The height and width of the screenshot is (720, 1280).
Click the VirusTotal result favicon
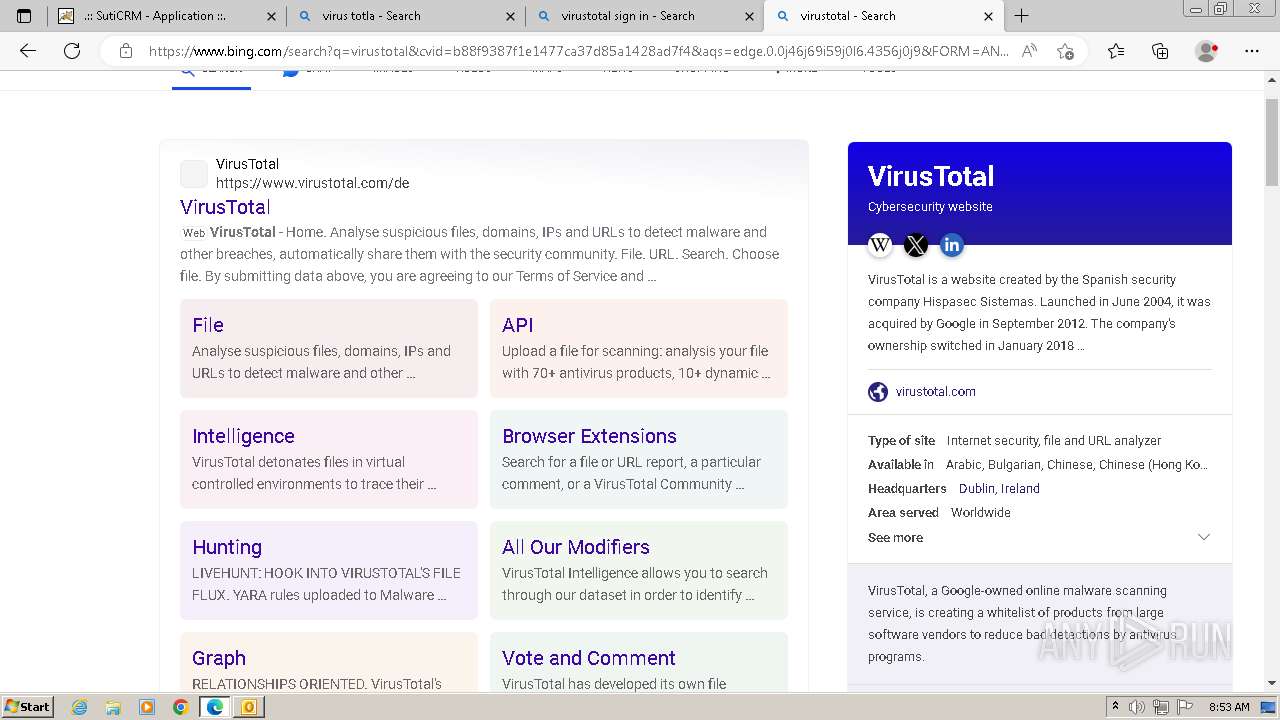point(194,174)
